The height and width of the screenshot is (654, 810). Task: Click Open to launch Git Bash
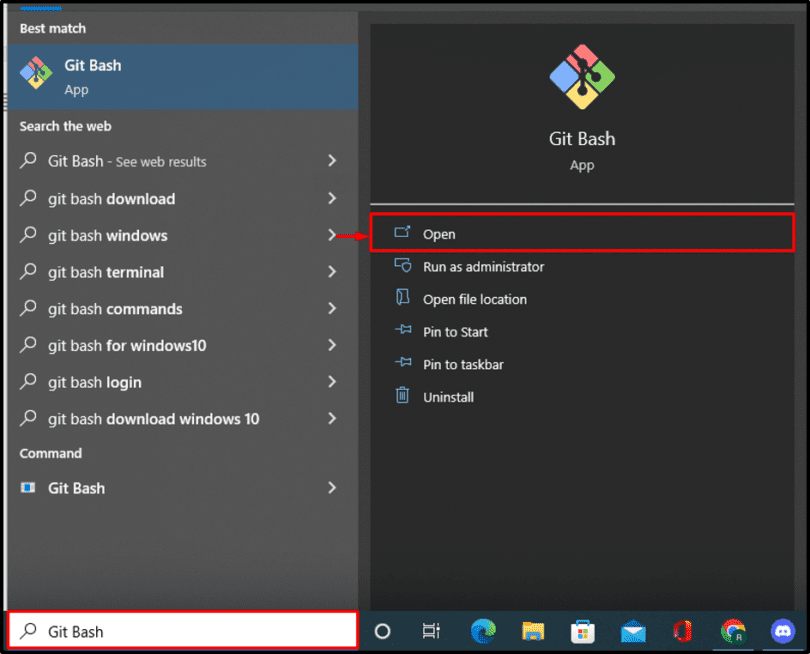pos(440,233)
